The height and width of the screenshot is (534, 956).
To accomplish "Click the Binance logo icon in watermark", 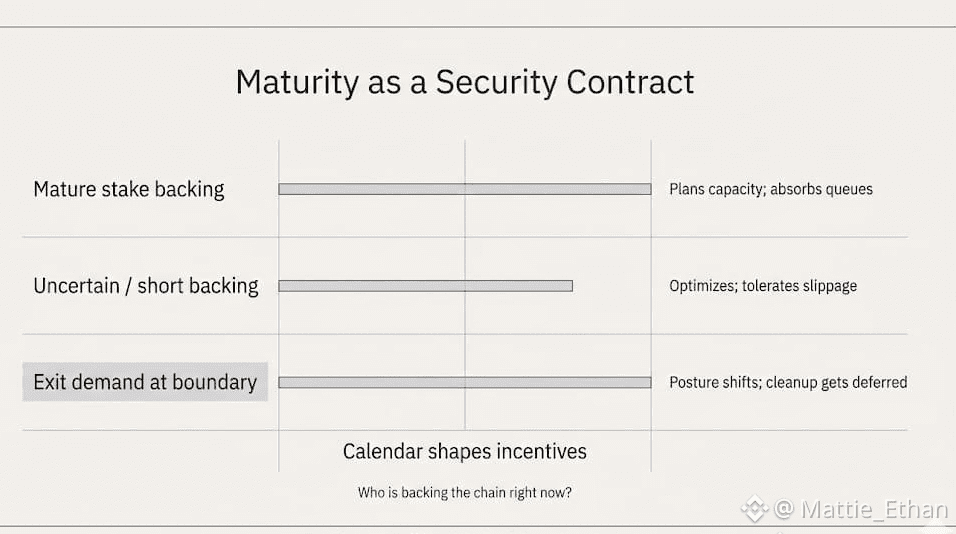I will point(755,508).
